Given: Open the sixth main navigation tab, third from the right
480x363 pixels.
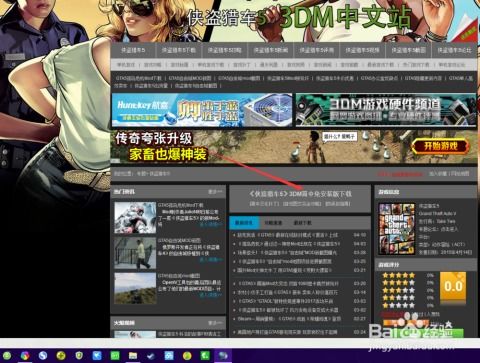Looking at the screenshot, I should (x=363, y=50).
